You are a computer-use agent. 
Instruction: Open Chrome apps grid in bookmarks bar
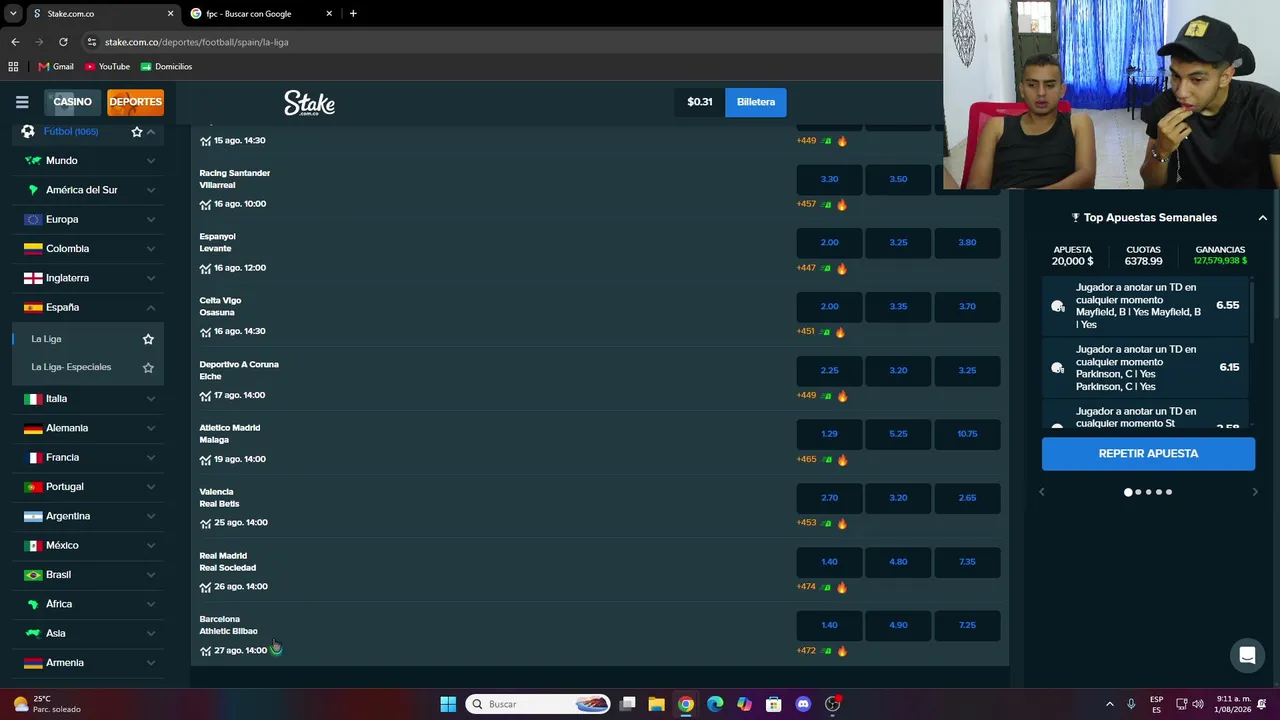(13, 67)
